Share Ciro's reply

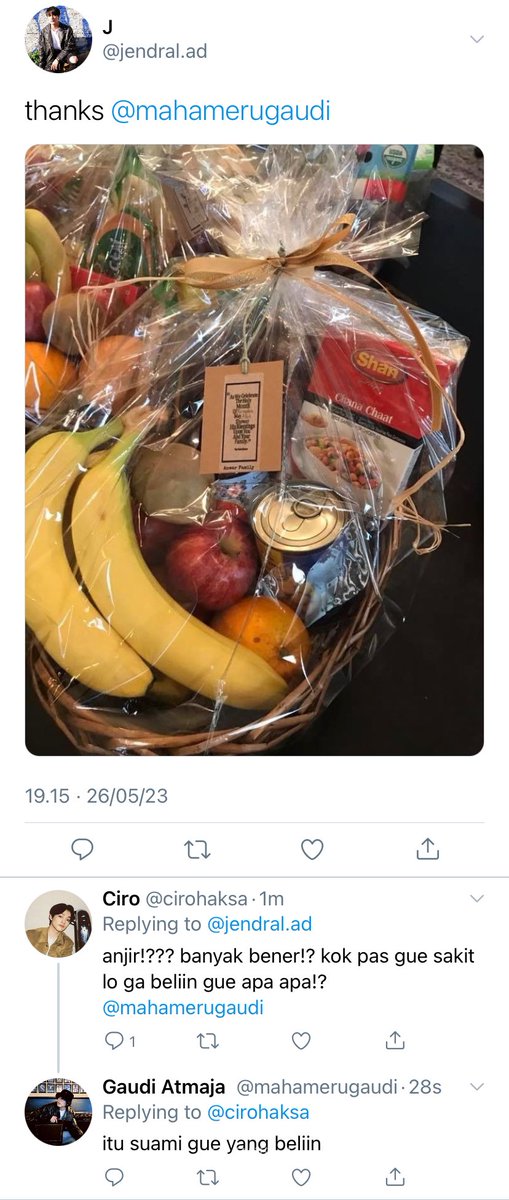[394, 1040]
